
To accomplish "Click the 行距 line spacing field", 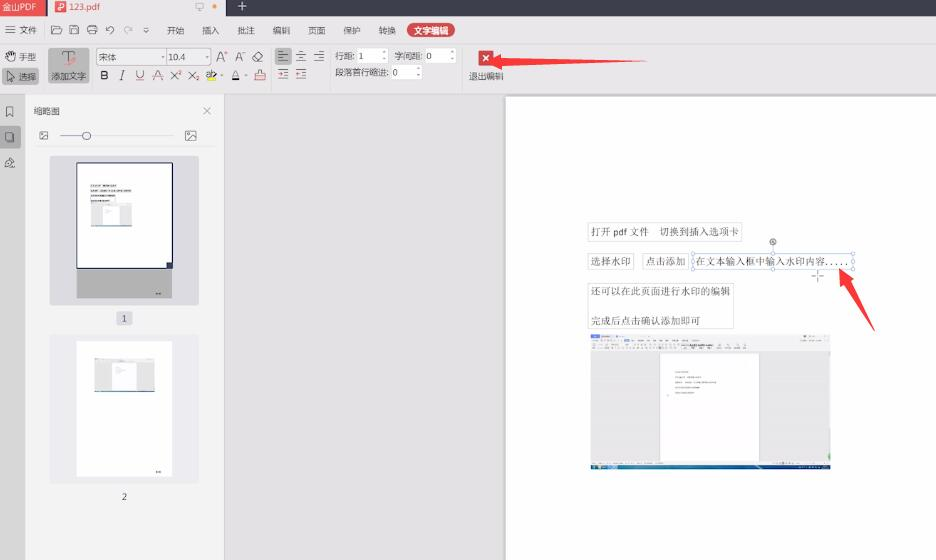I will tap(368, 56).
